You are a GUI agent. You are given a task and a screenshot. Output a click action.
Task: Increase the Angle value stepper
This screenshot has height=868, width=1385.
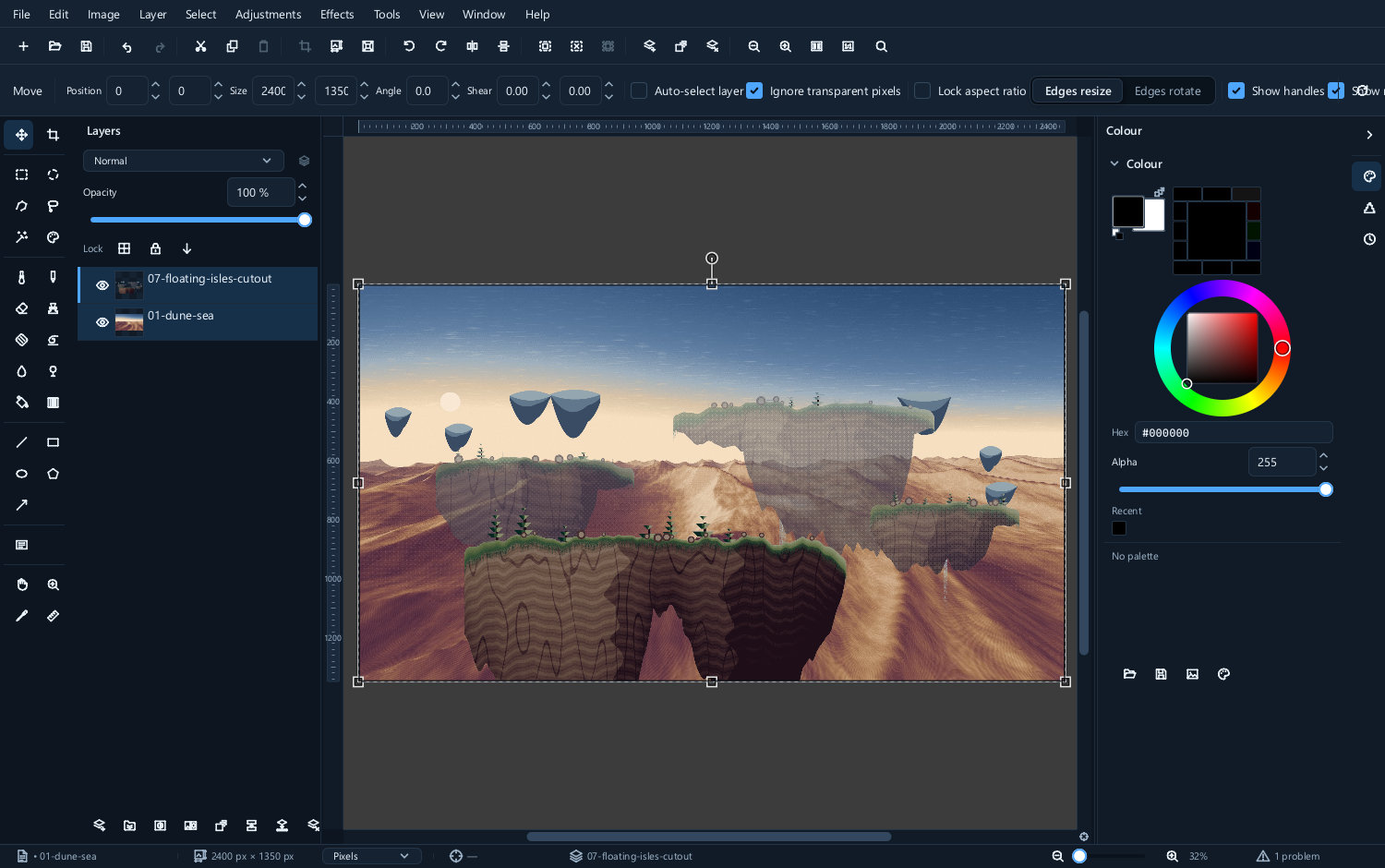click(455, 84)
